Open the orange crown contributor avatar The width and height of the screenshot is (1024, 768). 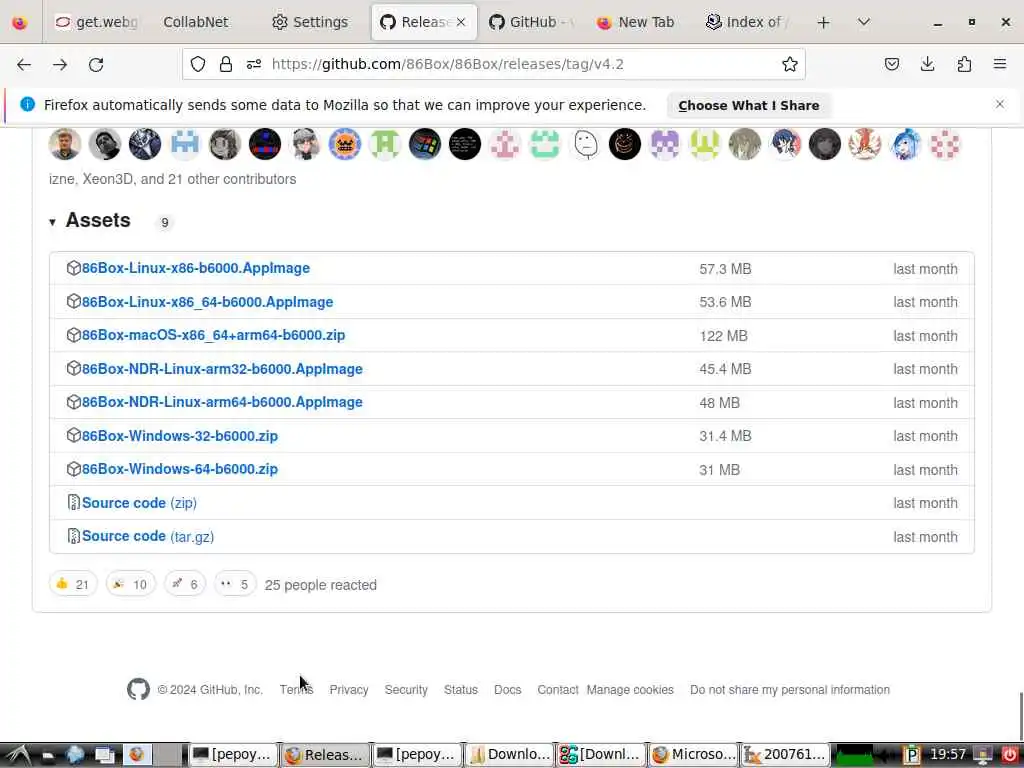point(345,144)
